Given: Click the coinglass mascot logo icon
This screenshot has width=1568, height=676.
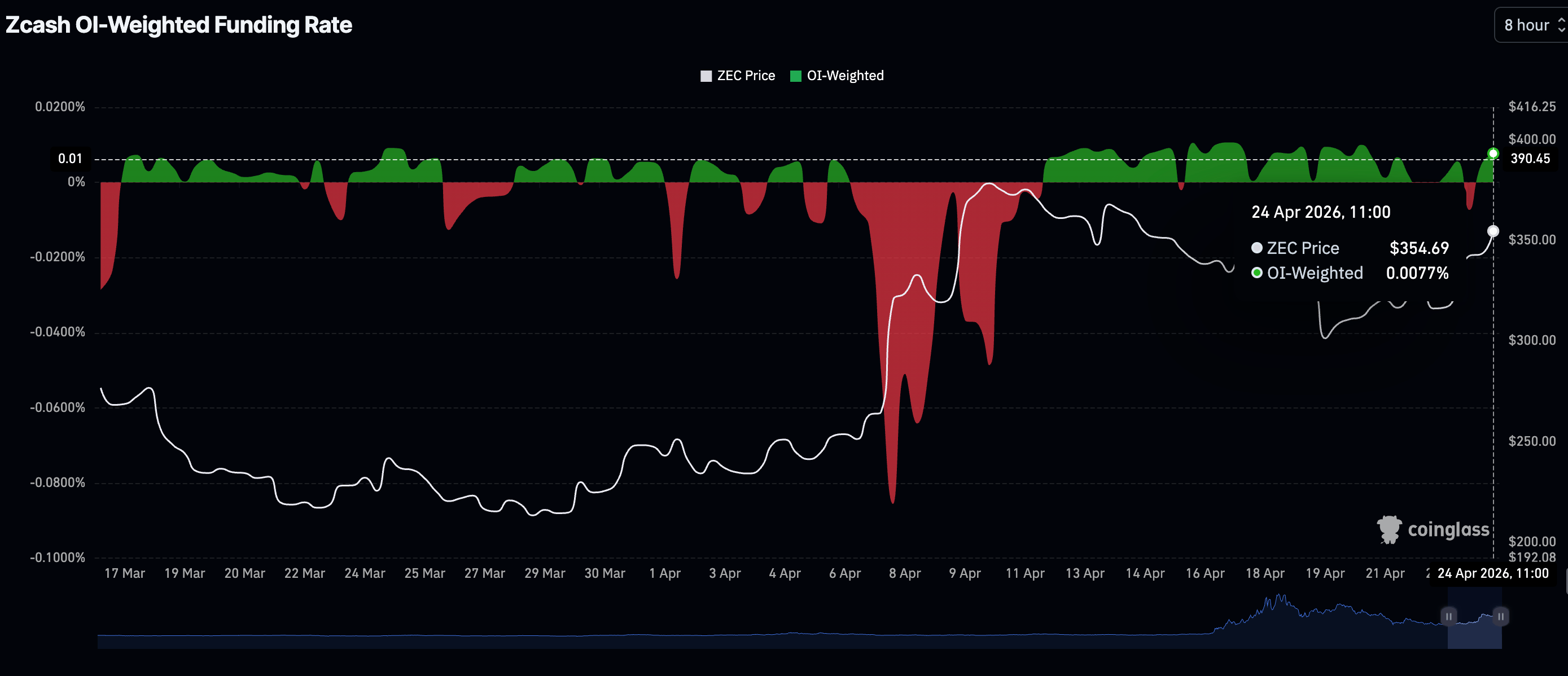Looking at the screenshot, I should [x=1390, y=529].
